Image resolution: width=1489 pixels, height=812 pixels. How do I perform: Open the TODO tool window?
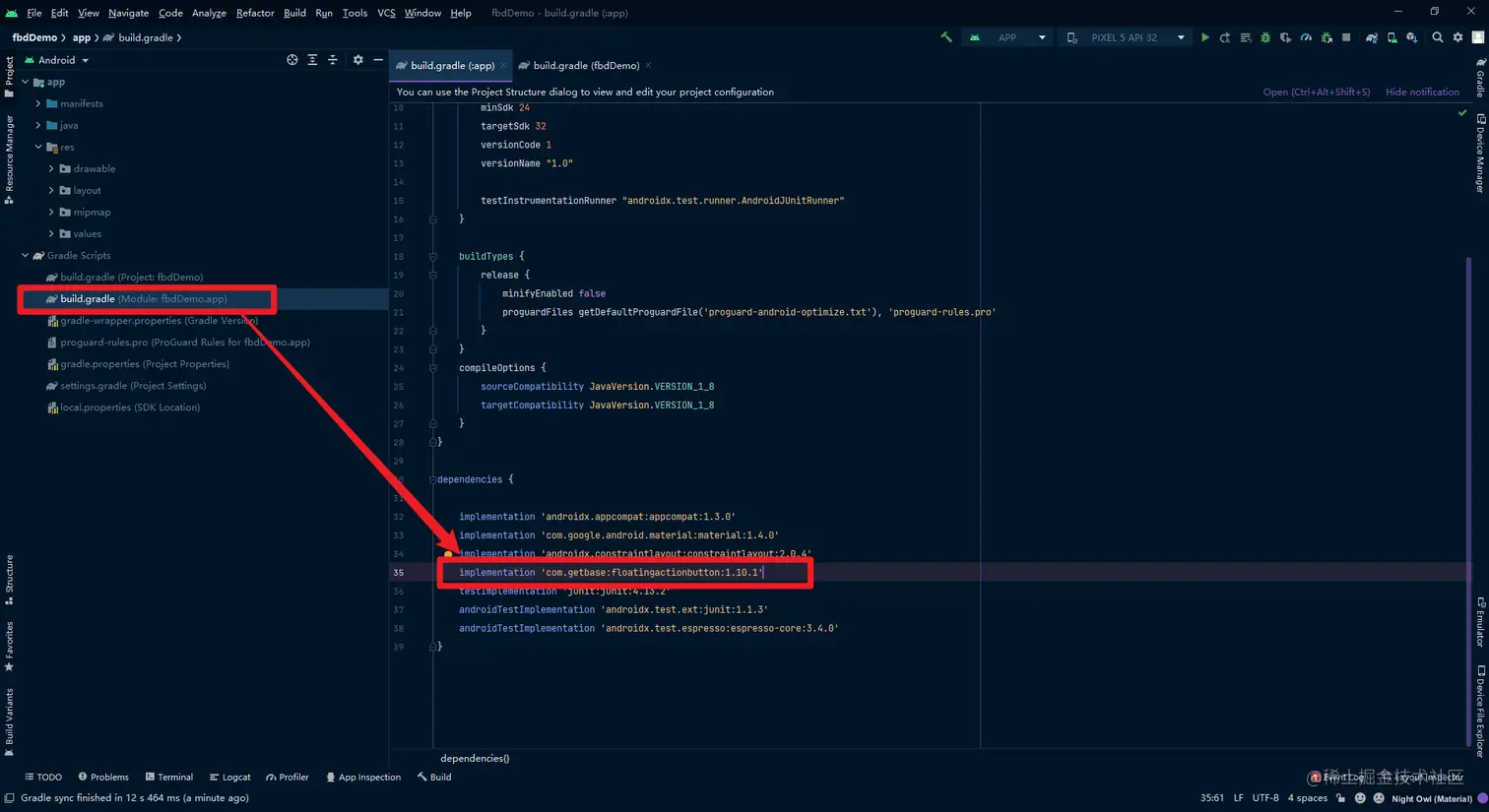(x=43, y=778)
